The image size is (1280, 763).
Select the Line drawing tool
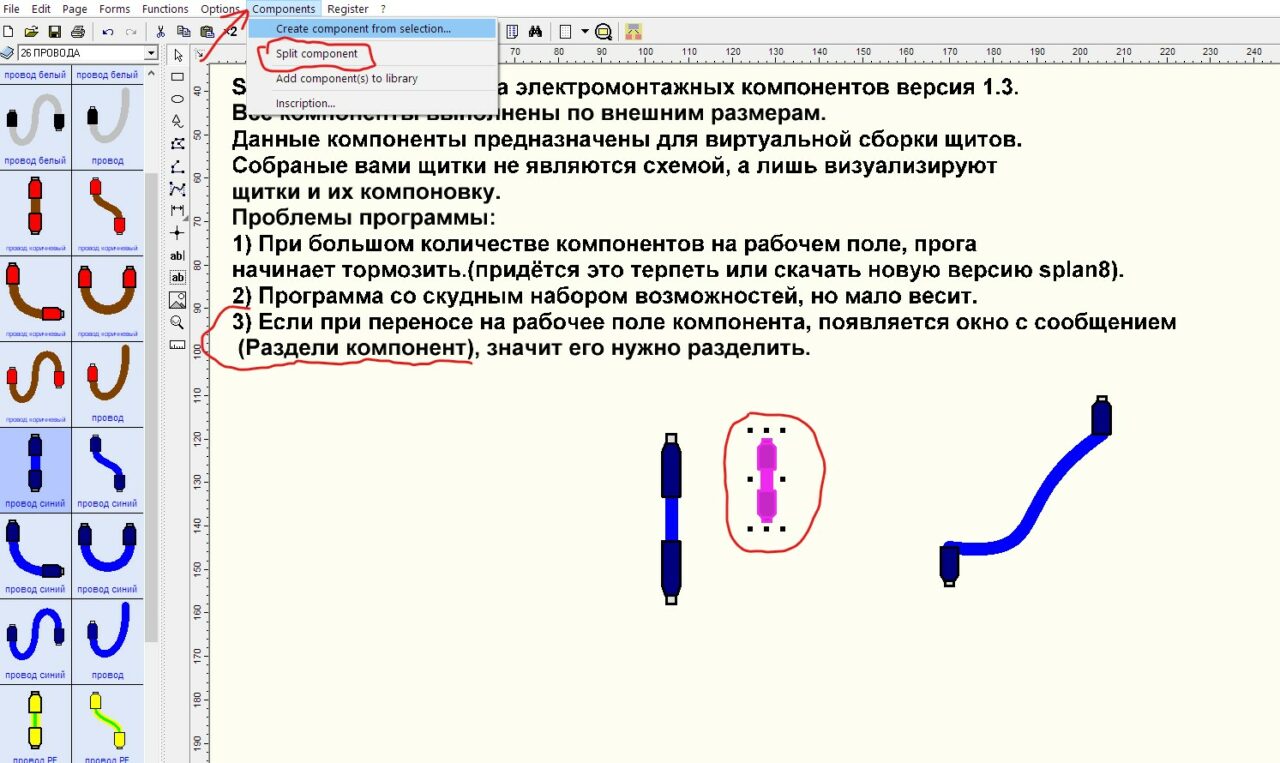[x=178, y=166]
